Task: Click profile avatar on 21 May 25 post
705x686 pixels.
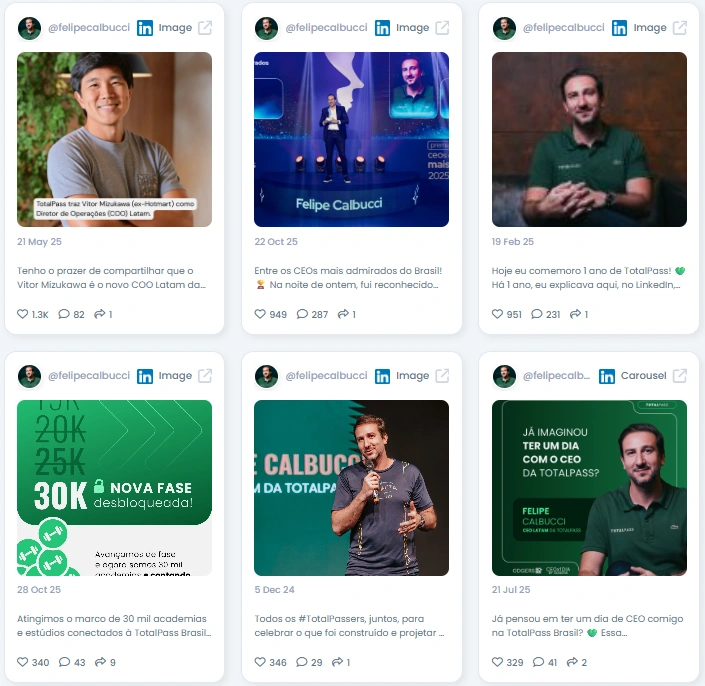Action: coord(29,28)
